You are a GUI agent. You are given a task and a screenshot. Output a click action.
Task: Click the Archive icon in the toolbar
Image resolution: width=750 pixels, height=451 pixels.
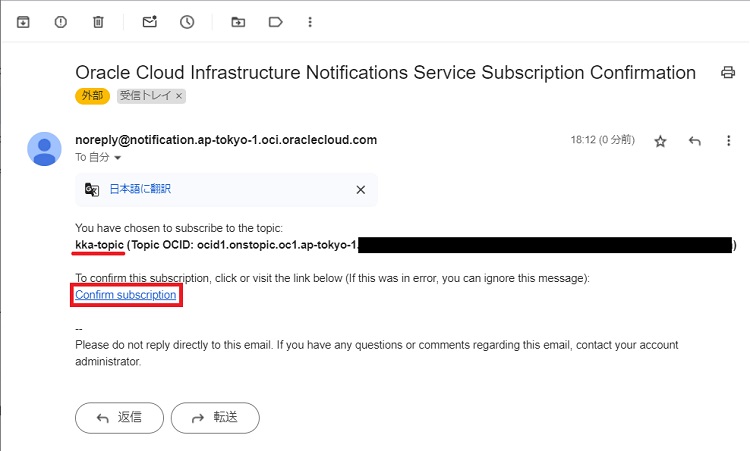(x=23, y=21)
